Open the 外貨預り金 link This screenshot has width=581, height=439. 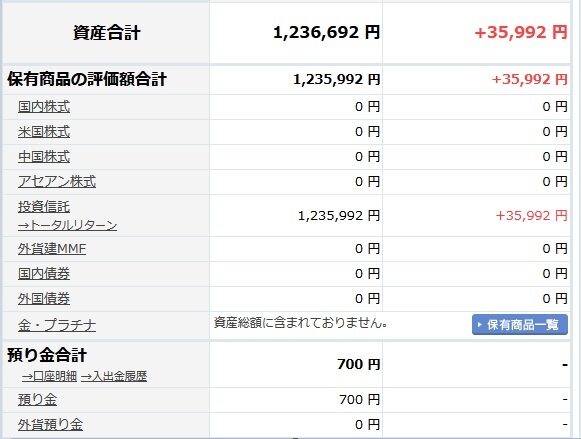point(50,425)
